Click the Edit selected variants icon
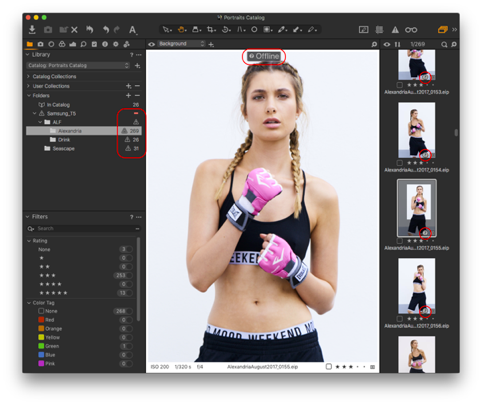Viewport: 482px width, 405px height. (x=363, y=30)
